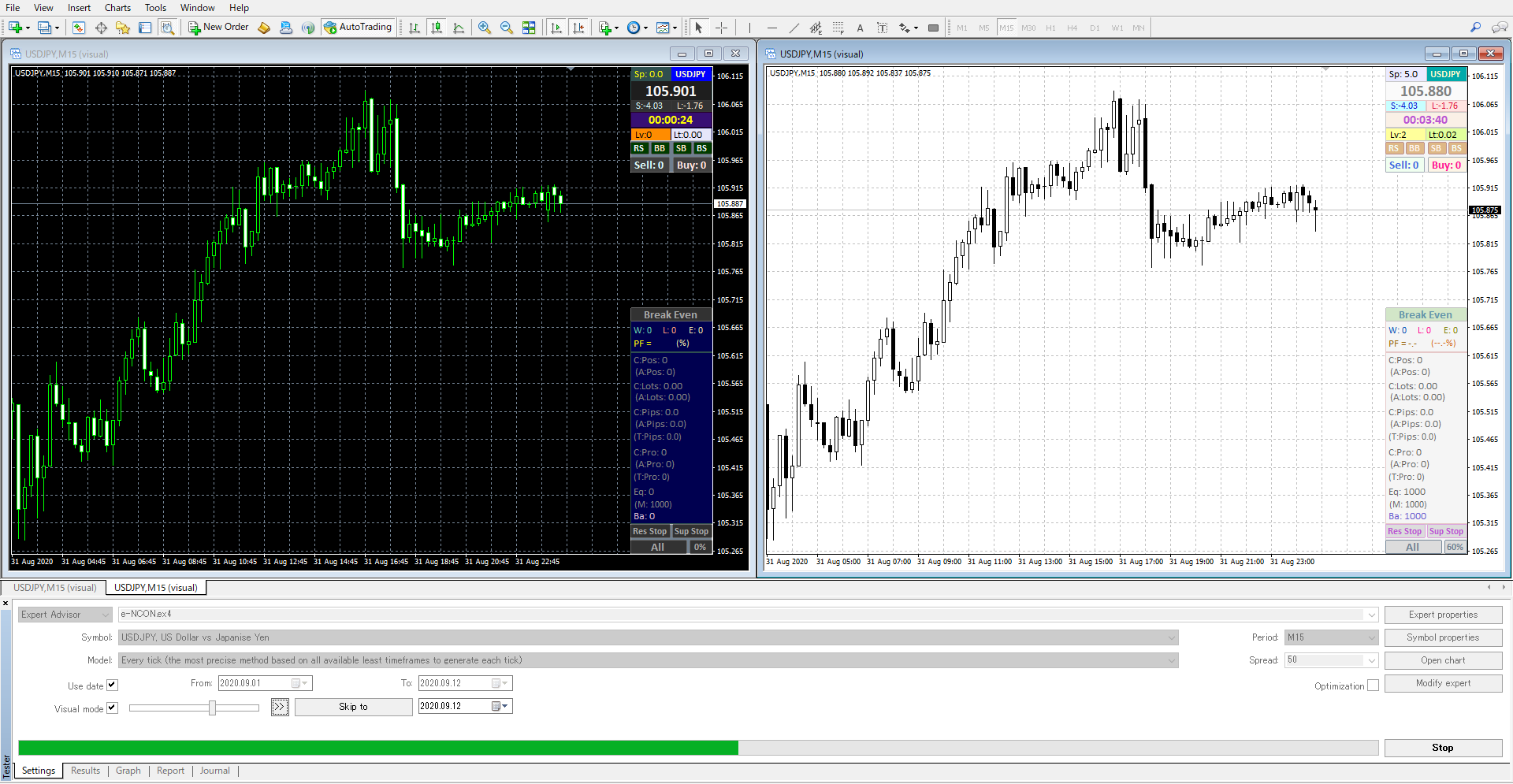
Task: Open the Insert menu
Action: coord(79,8)
